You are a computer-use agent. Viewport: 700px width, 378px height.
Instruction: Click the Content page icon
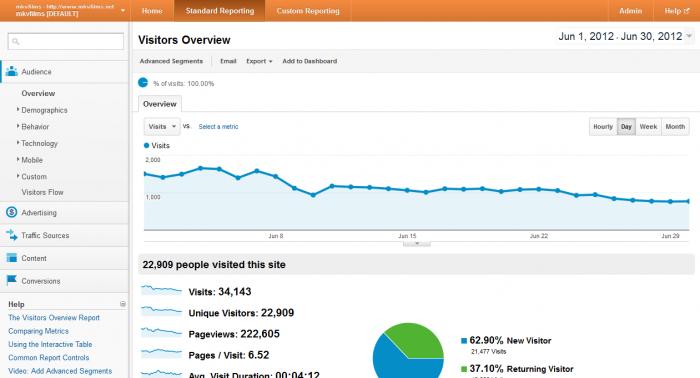click(12, 258)
